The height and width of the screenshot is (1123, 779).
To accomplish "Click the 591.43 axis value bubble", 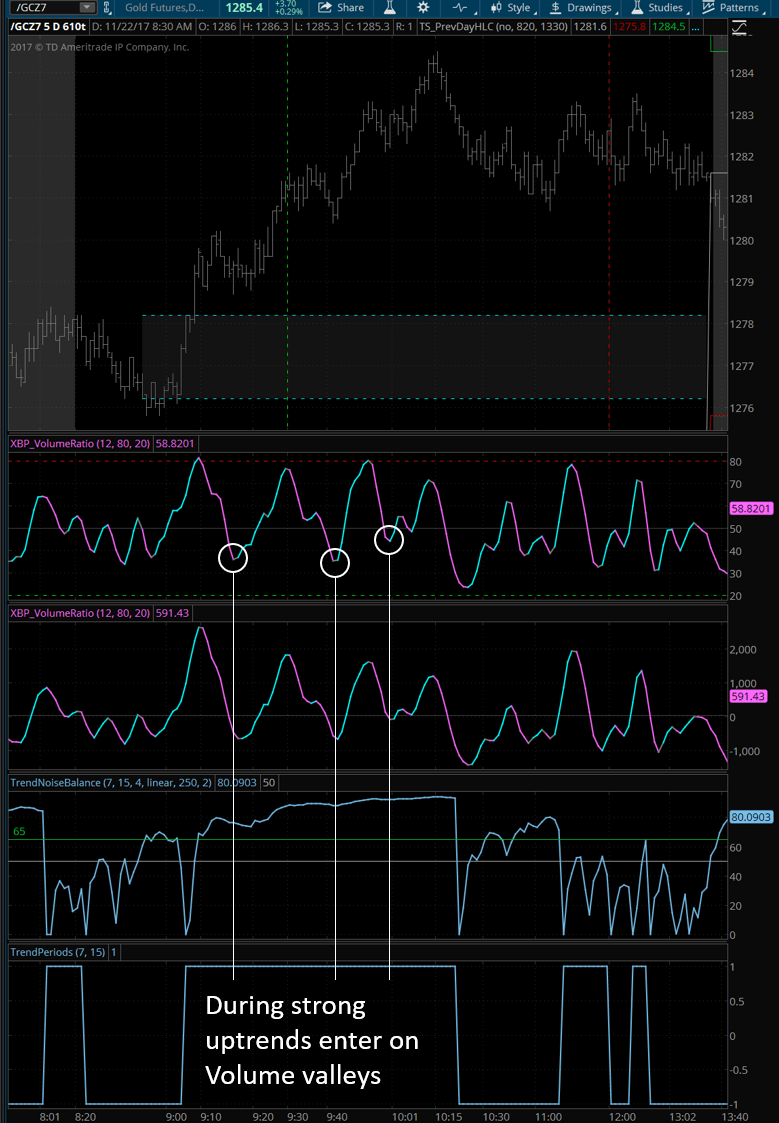I will pyautogui.click(x=747, y=696).
